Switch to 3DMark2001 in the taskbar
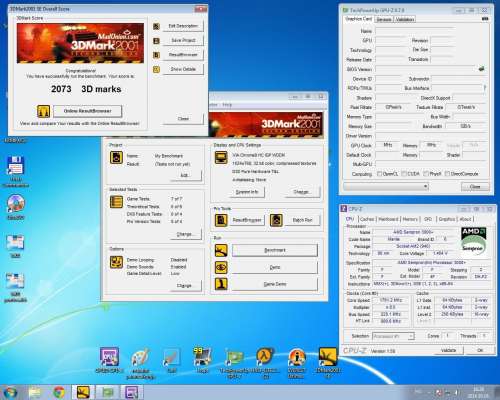The image size is (500, 400). [83, 392]
